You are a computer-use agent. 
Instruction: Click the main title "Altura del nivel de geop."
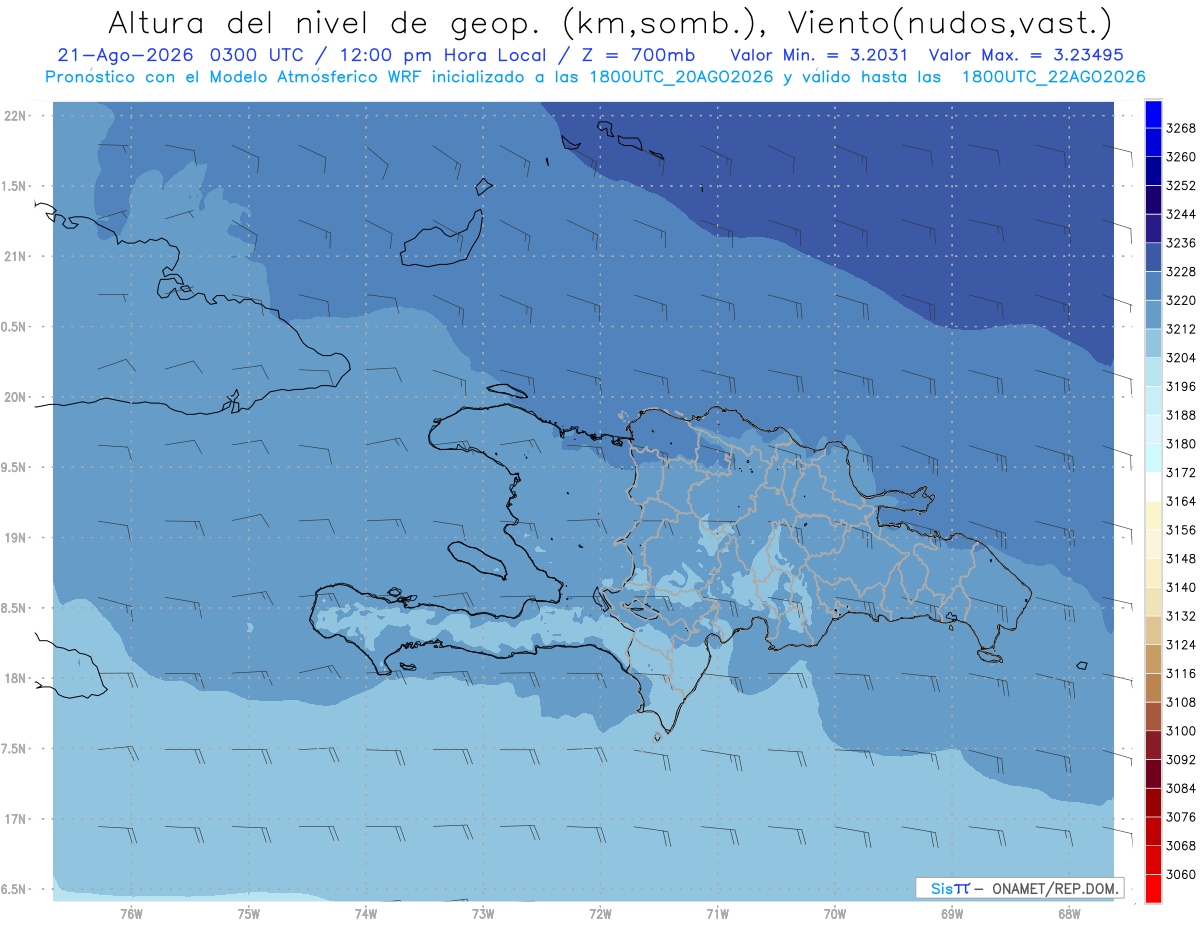[x=325, y=23]
